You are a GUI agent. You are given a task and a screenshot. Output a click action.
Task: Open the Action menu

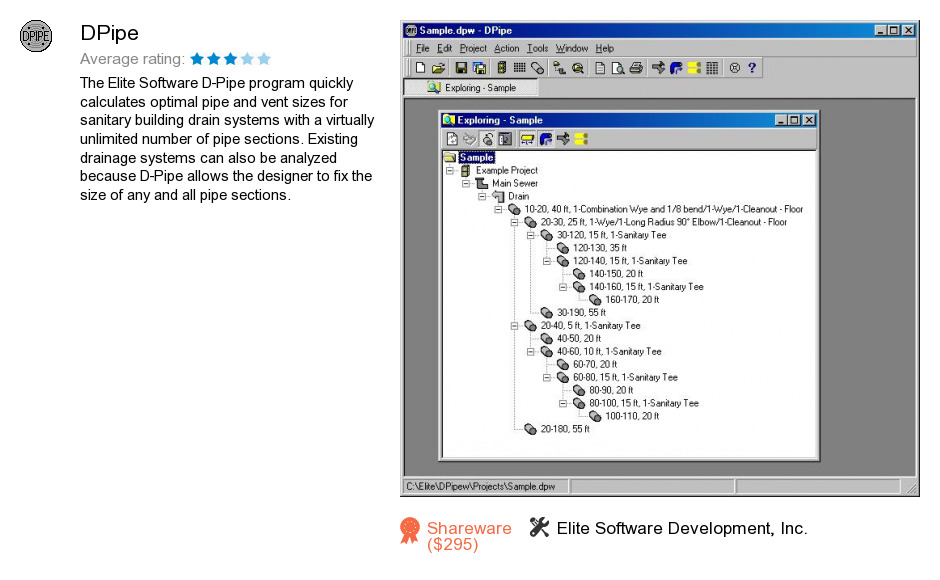point(507,49)
